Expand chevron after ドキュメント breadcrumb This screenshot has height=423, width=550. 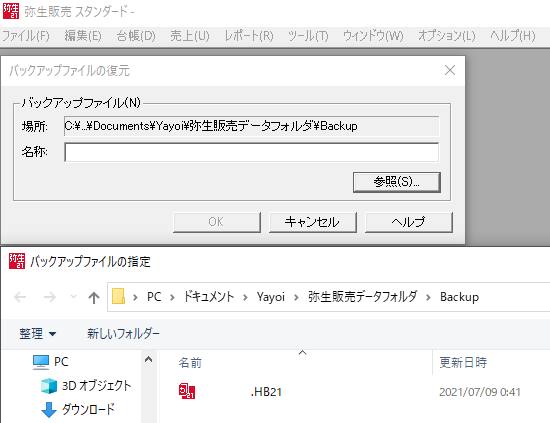point(245,297)
